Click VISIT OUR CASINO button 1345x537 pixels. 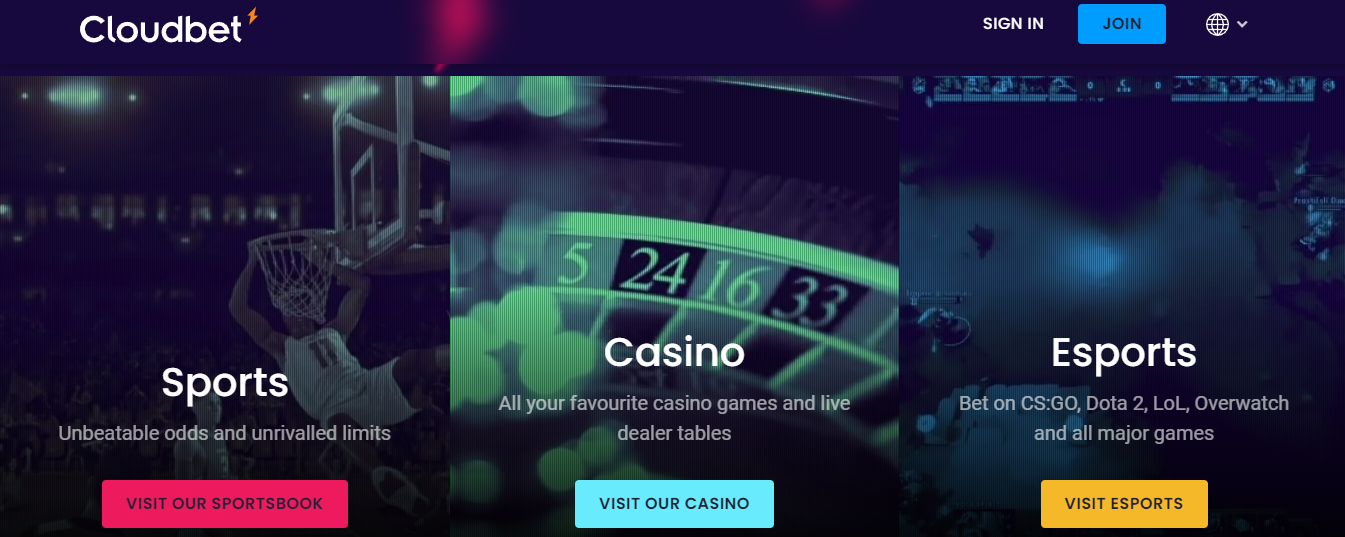click(x=674, y=504)
